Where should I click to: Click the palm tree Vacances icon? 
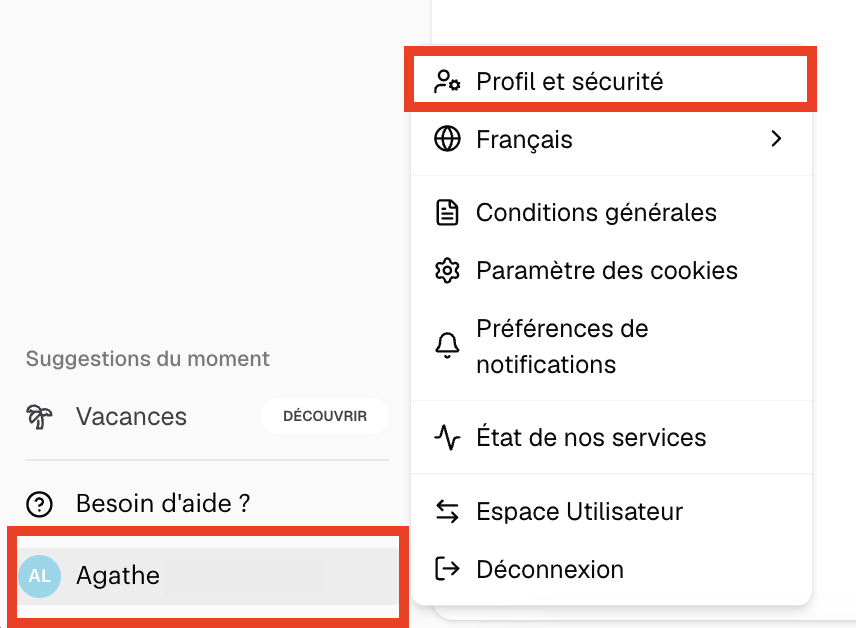coord(40,417)
